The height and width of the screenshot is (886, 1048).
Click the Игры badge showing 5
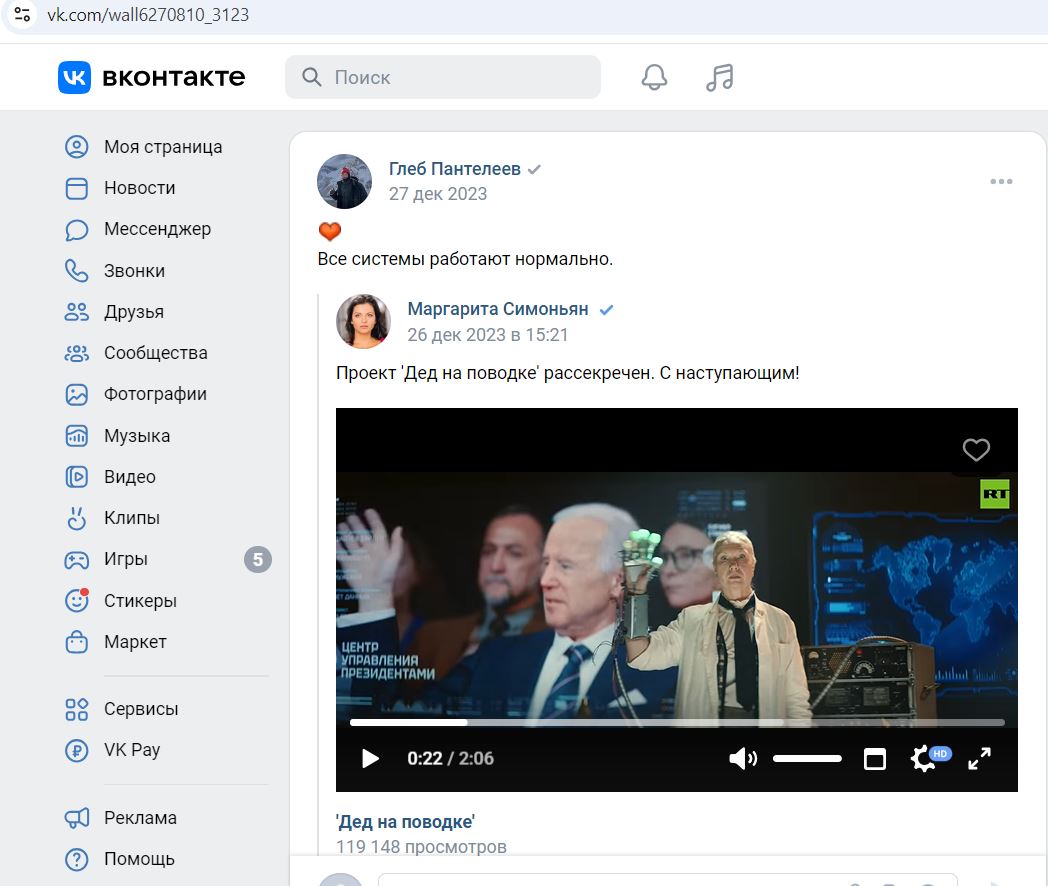pos(258,559)
